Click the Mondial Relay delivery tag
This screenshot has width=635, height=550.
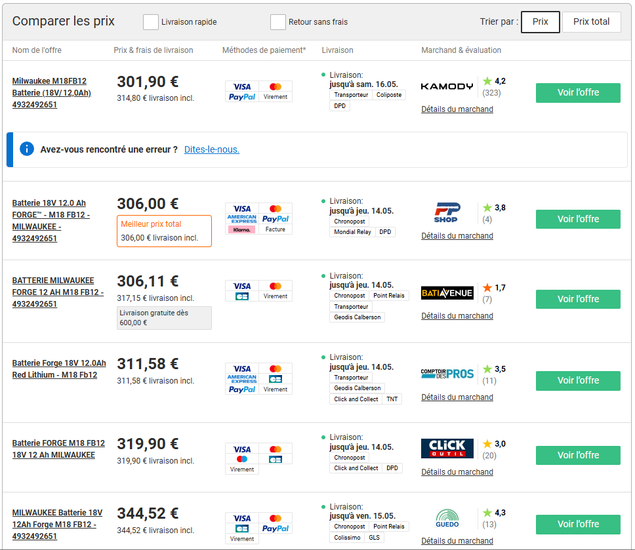[x=352, y=232]
